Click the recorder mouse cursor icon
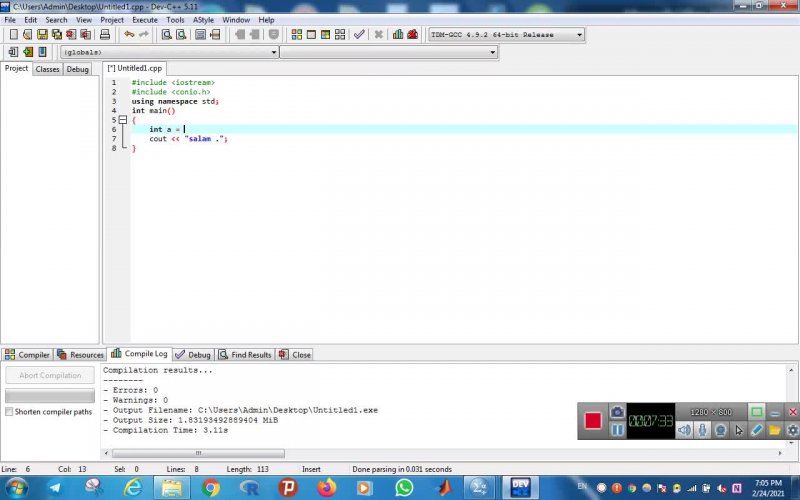The width and height of the screenshot is (800, 500). pyautogui.click(x=739, y=430)
